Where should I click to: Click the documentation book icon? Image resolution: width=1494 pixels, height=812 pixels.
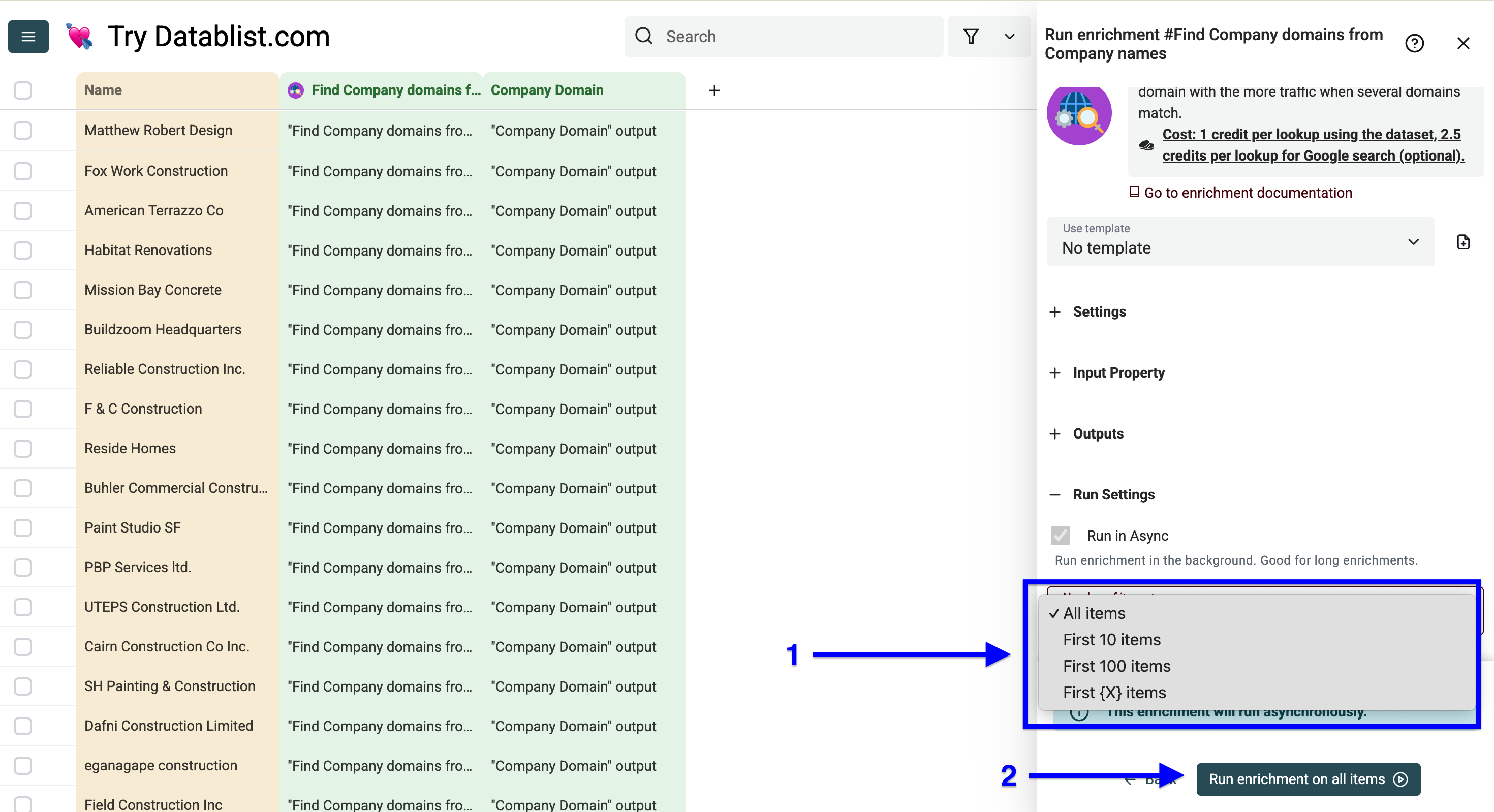(x=1134, y=192)
